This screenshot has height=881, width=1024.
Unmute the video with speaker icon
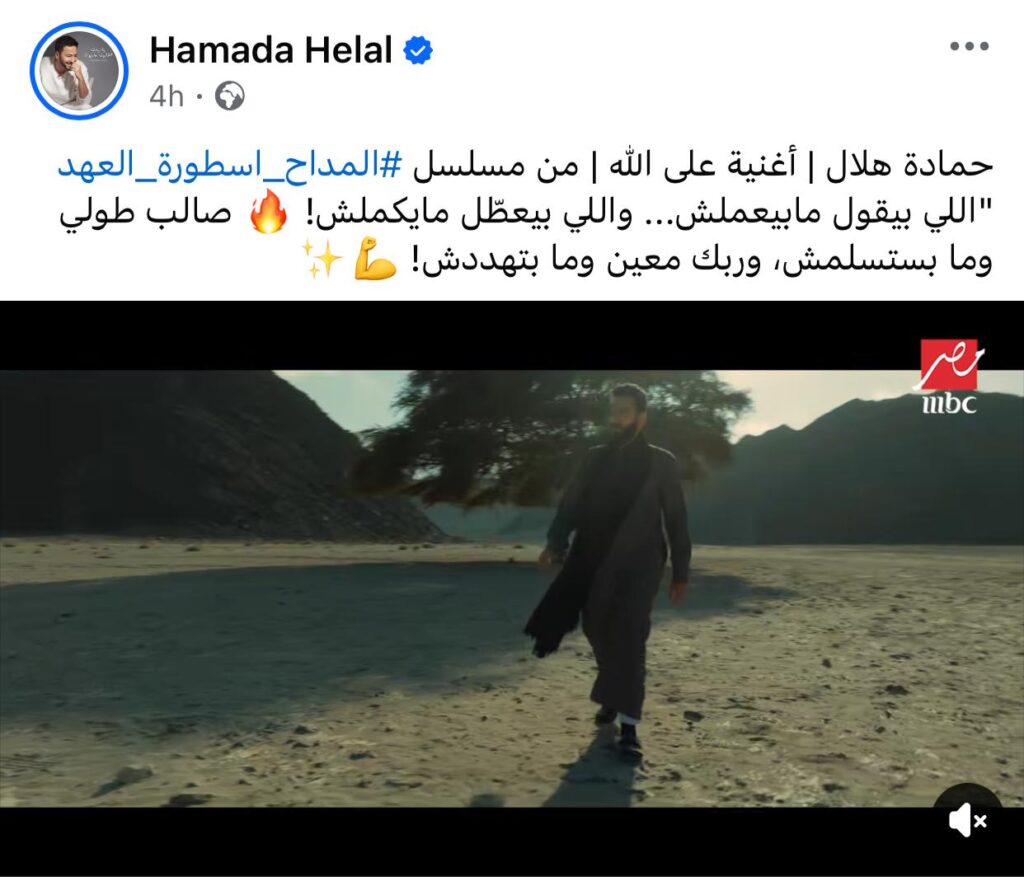tap(967, 820)
